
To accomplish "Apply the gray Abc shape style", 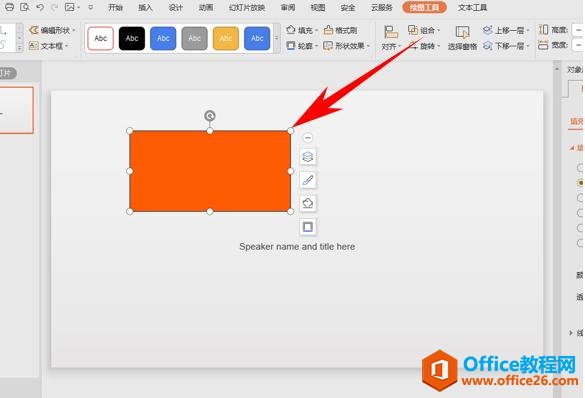I will tap(194, 38).
